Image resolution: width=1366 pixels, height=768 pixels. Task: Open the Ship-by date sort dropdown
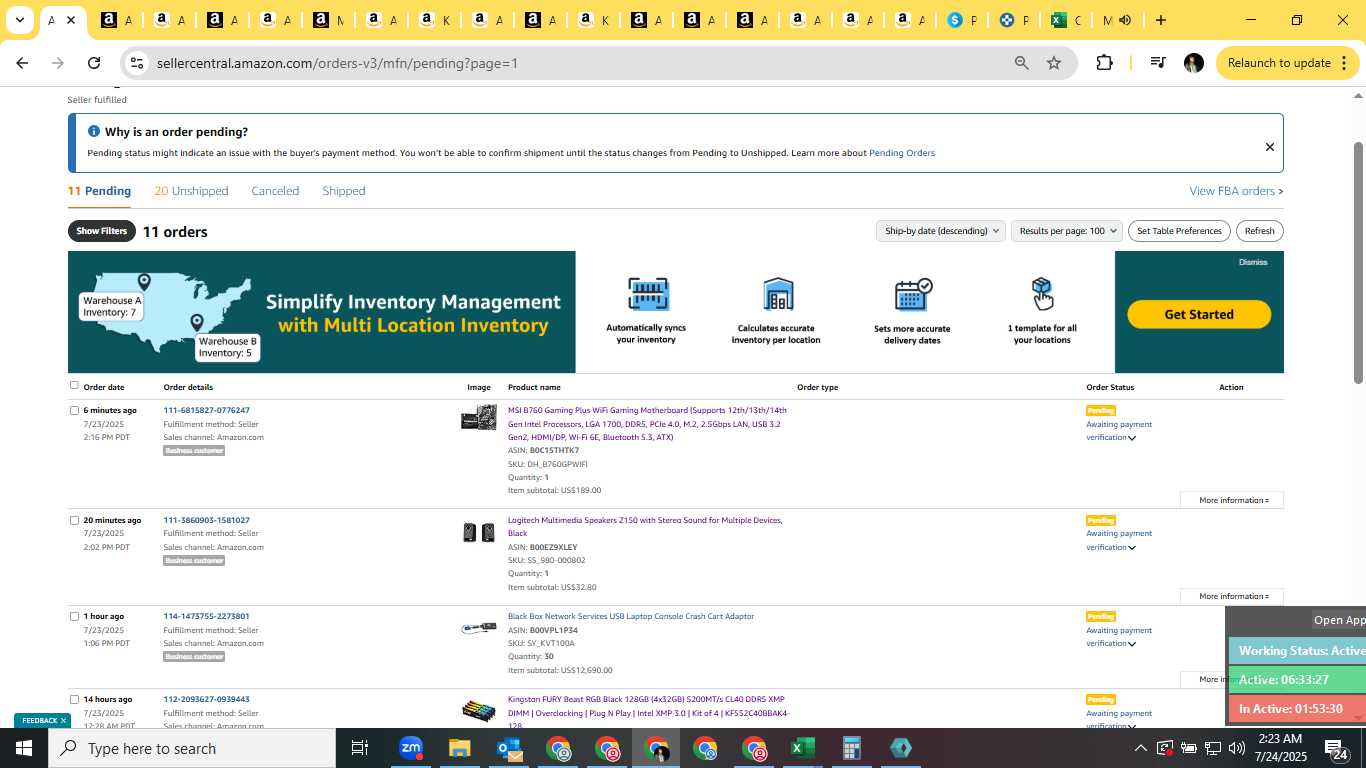pos(940,231)
